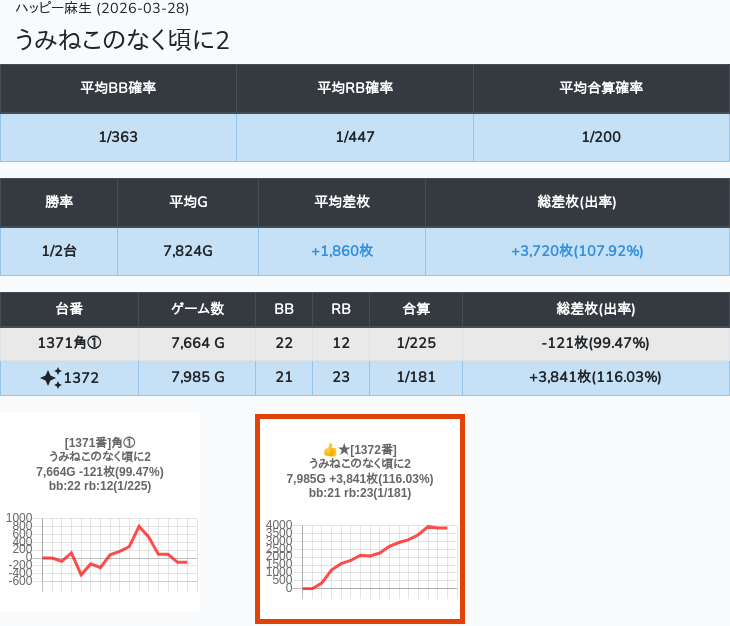The height and width of the screenshot is (626, 730).
Task: Click the RB column header
Action: click(341, 309)
